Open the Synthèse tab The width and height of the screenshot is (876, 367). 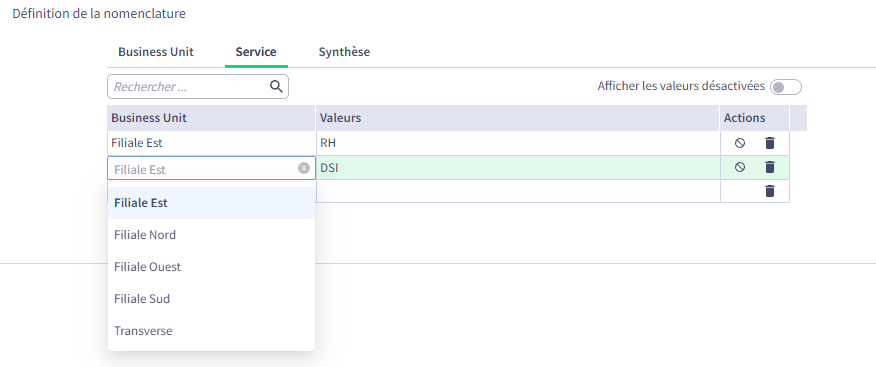[x=344, y=52]
